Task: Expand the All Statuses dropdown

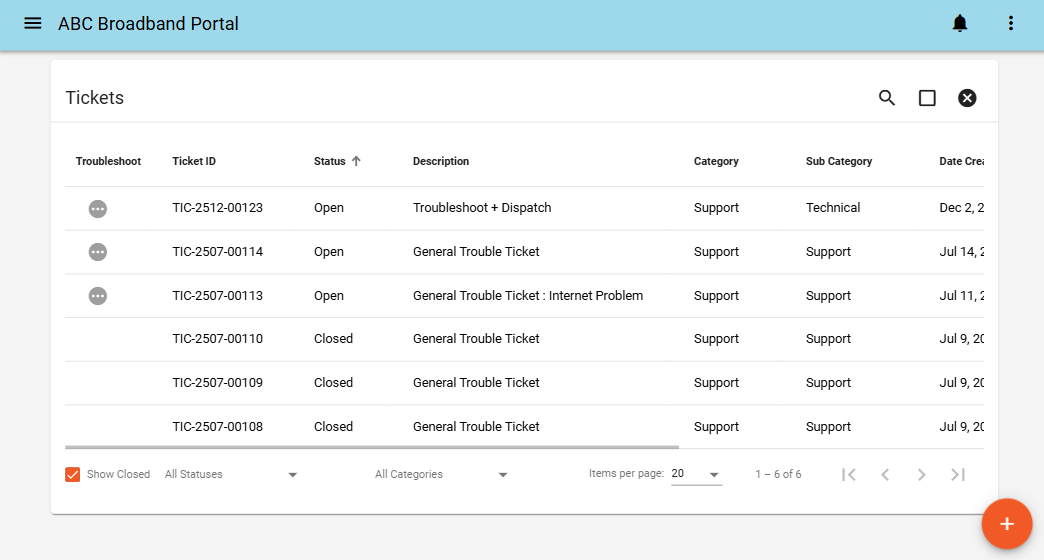Action: [231, 474]
